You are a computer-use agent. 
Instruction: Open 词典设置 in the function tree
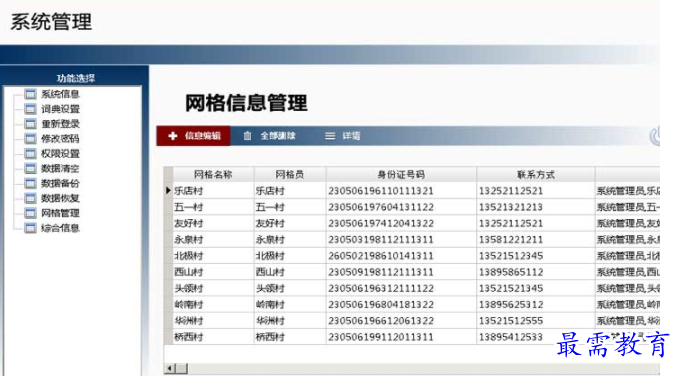(x=60, y=109)
